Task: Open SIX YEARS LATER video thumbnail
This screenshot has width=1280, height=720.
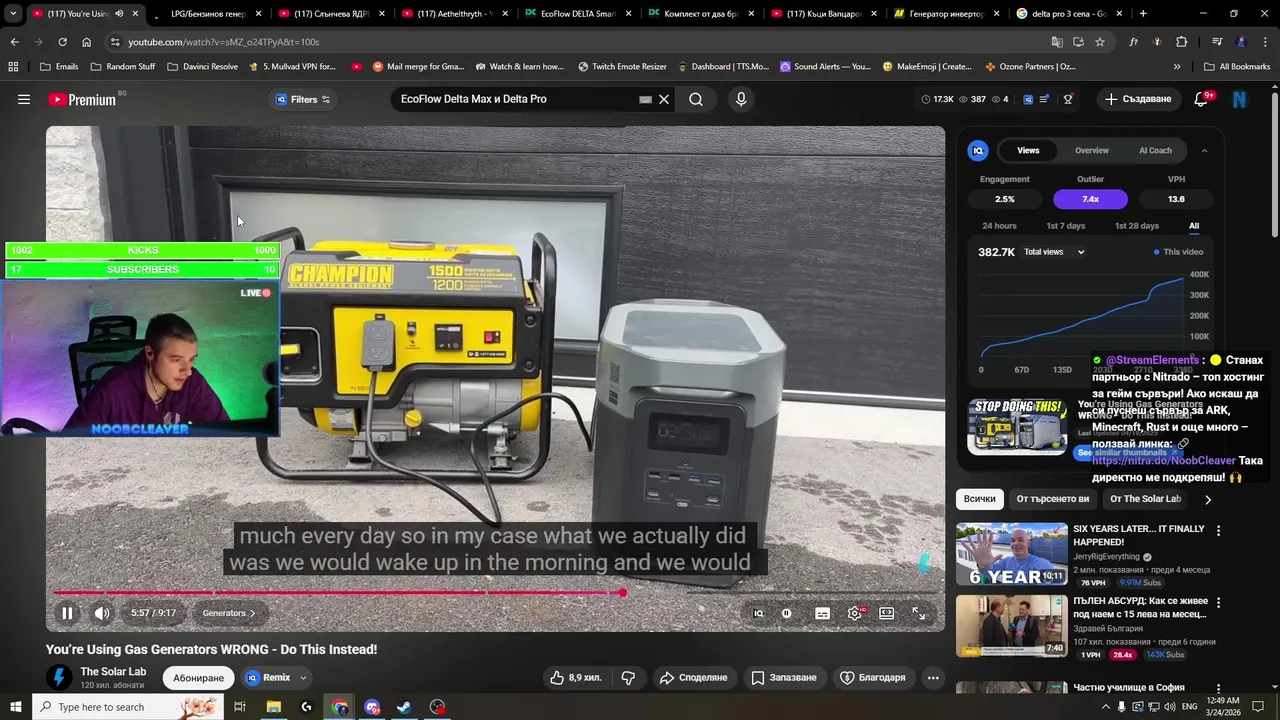Action: (1011, 554)
